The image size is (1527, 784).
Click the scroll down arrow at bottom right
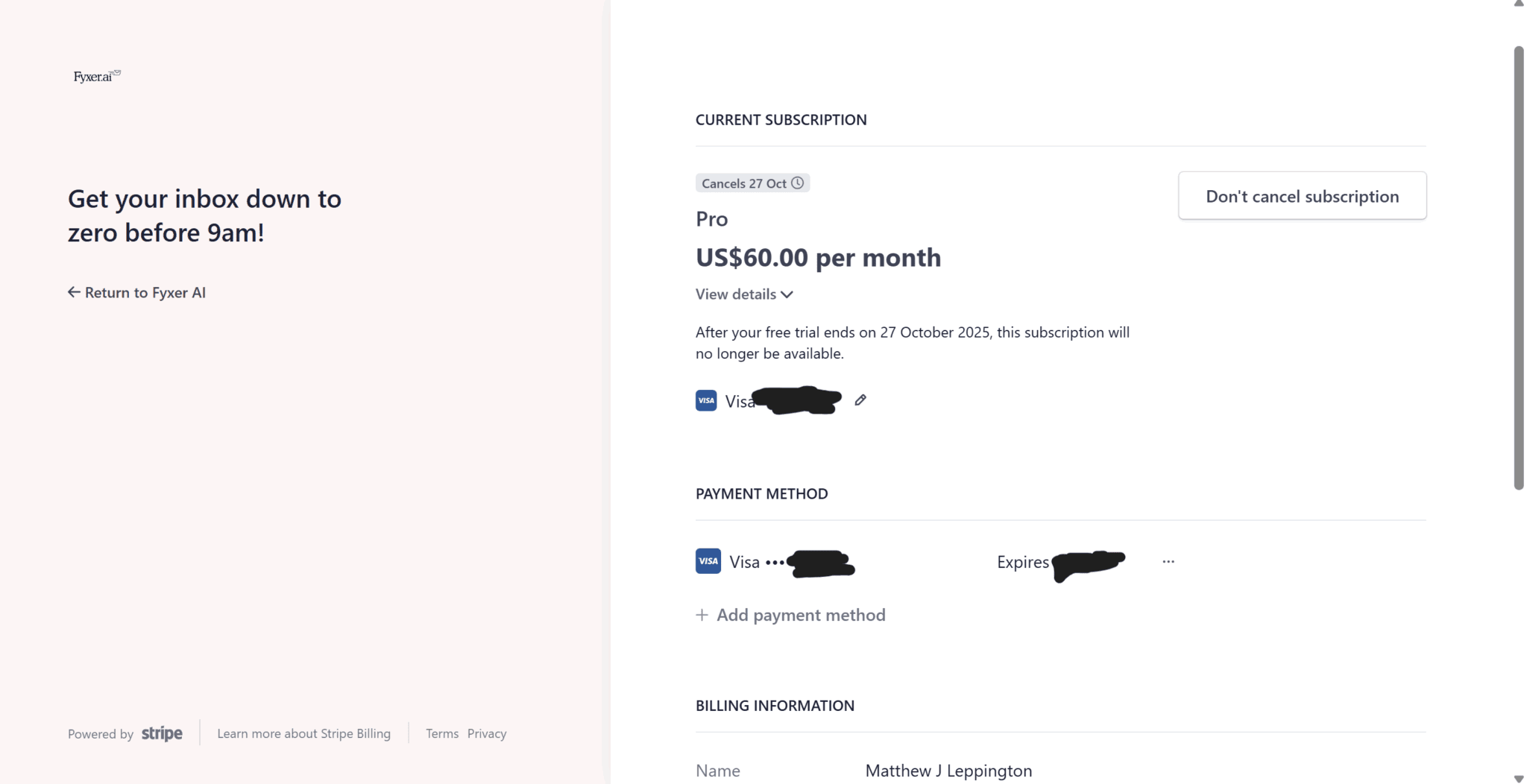click(1519, 779)
